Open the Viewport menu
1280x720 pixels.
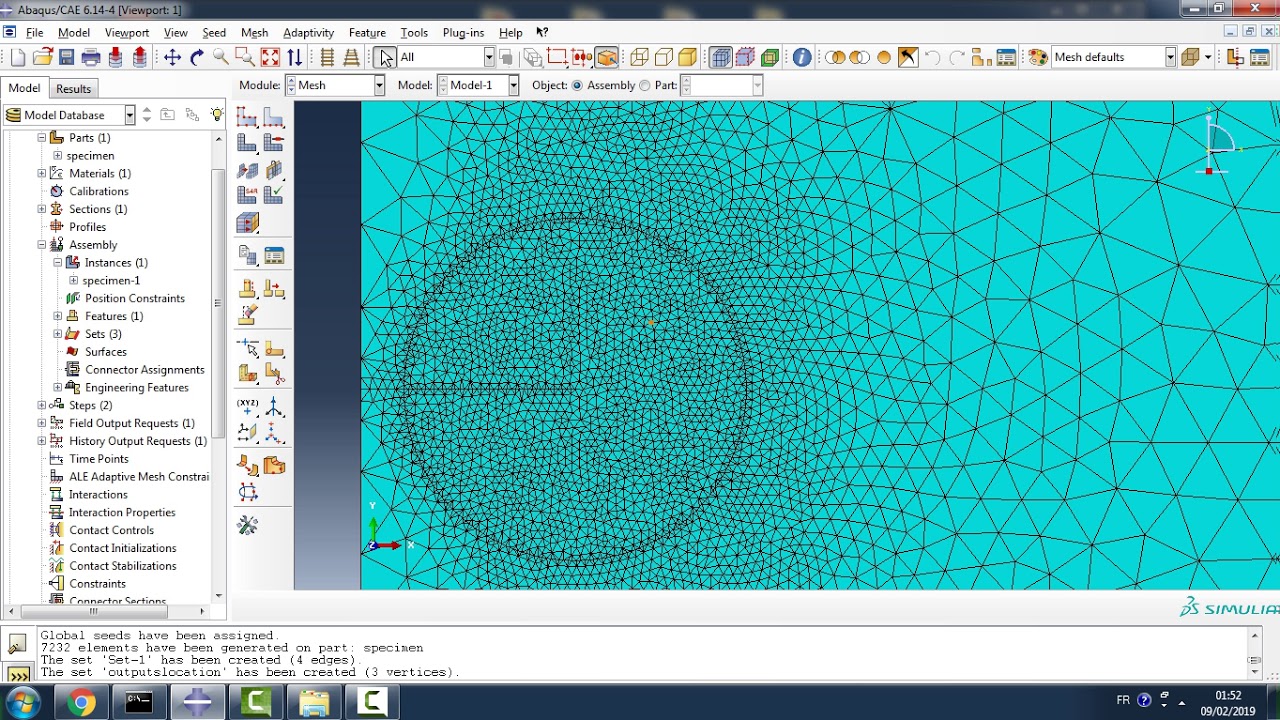click(x=127, y=33)
